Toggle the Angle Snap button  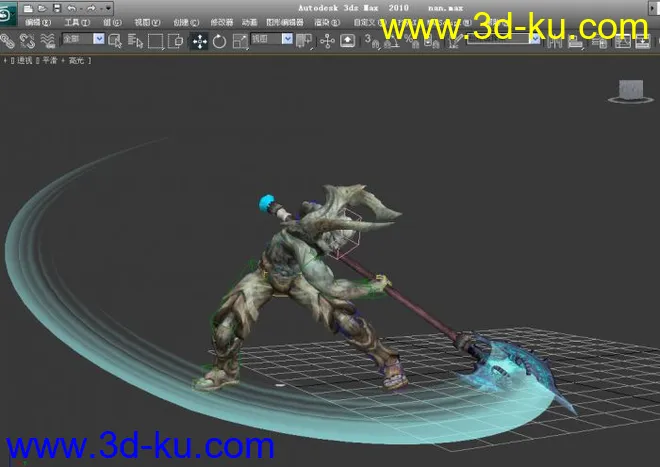(392, 41)
